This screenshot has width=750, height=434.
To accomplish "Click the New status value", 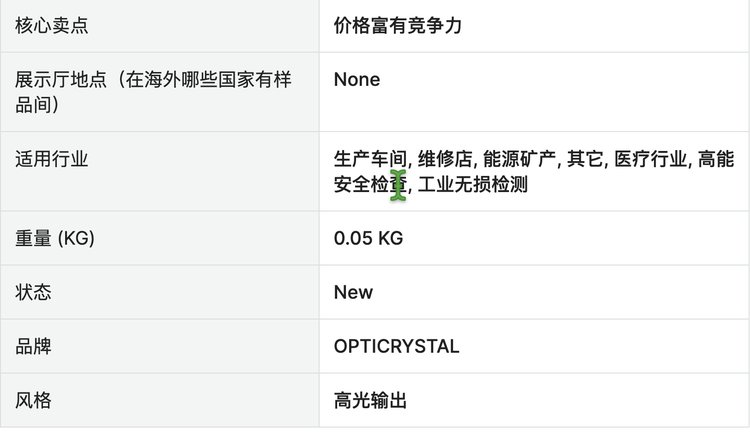I will 353,293.
